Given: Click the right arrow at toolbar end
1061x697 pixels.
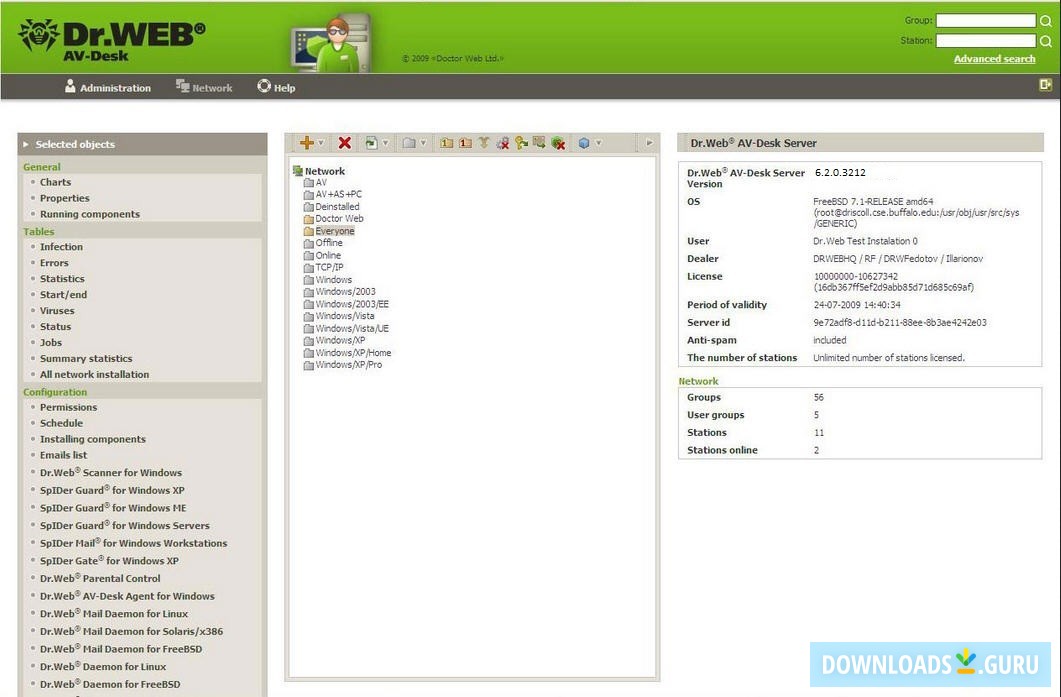Looking at the screenshot, I should pyautogui.click(x=649, y=143).
